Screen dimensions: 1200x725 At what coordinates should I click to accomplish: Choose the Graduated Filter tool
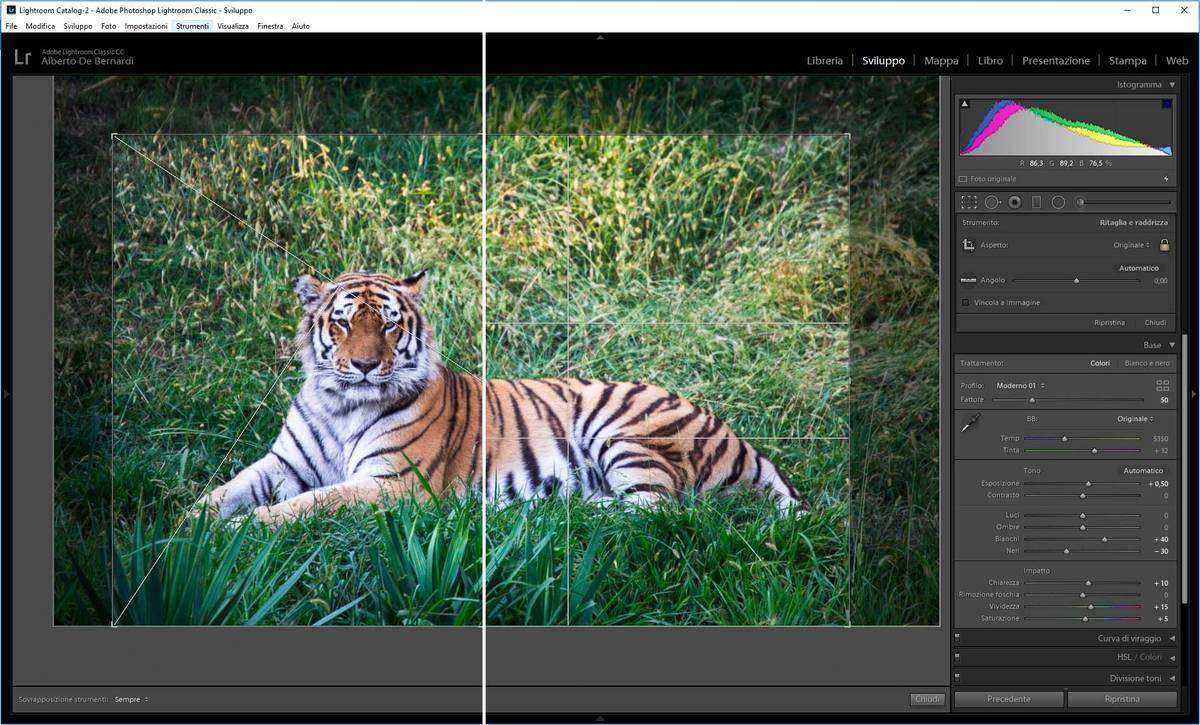click(1036, 202)
